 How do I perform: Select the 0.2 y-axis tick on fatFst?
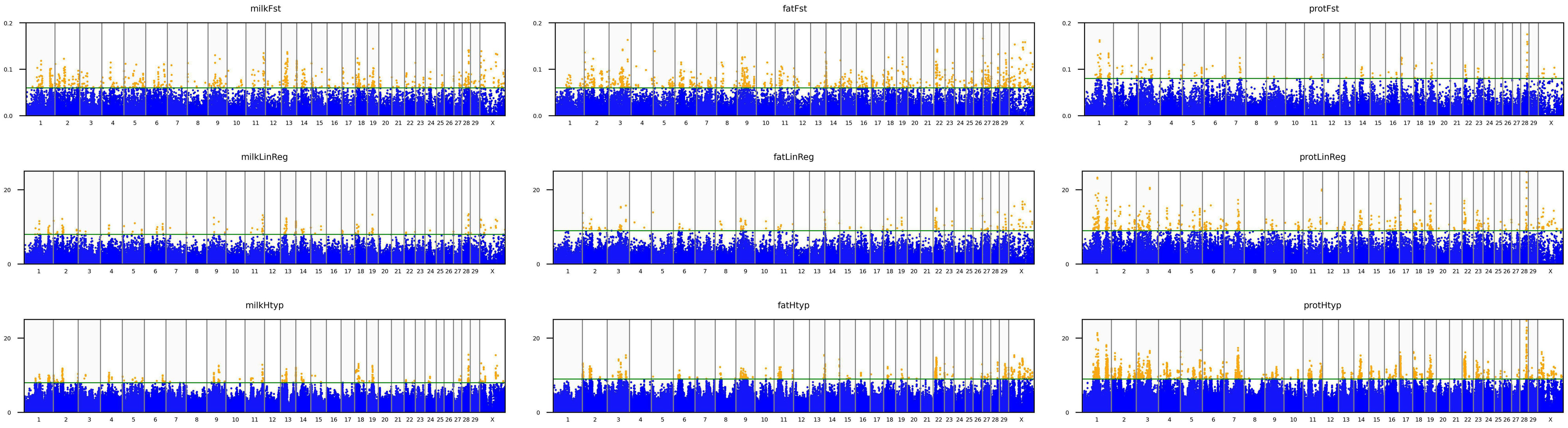(x=537, y=24)
